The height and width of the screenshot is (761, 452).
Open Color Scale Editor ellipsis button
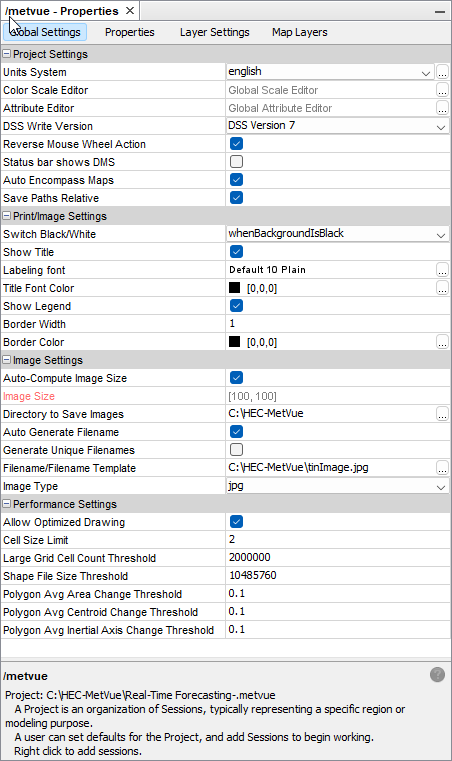(x=442, y=90)
